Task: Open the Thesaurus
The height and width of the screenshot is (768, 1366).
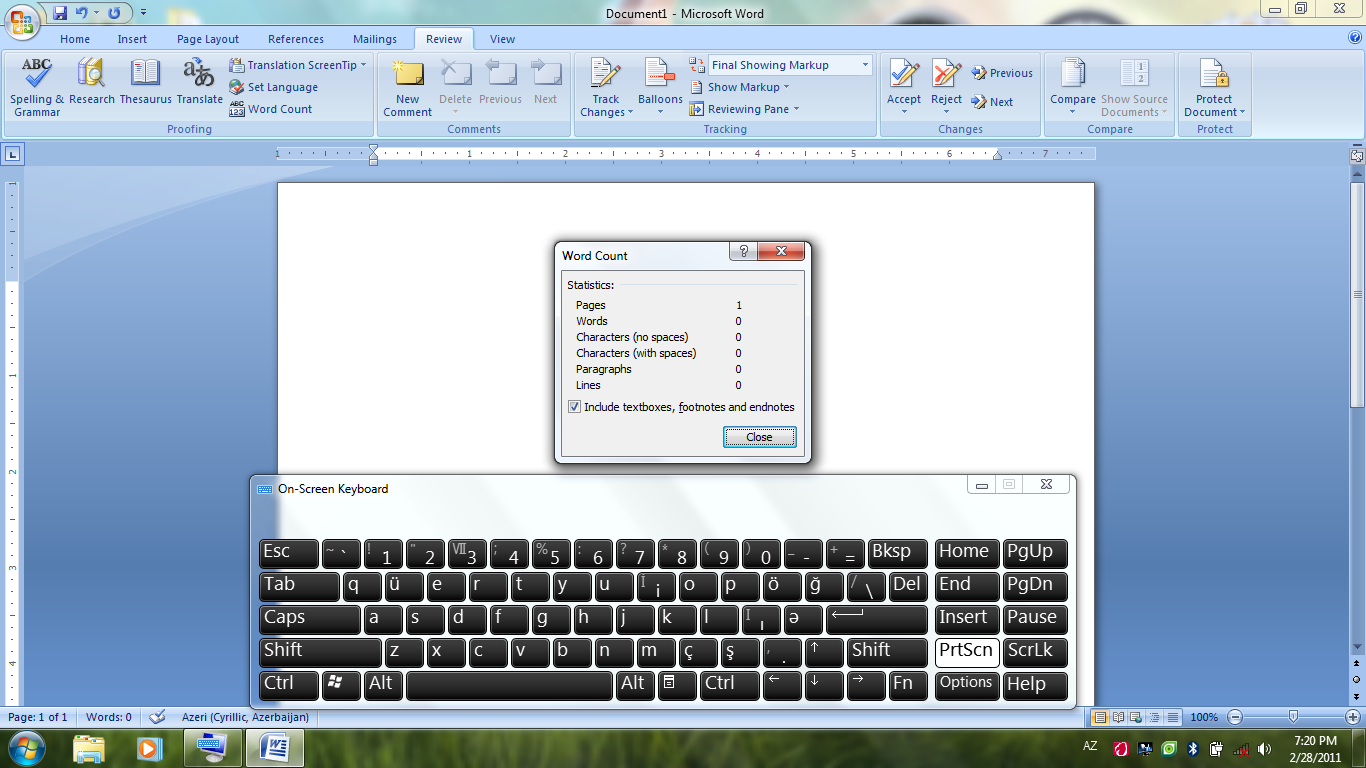Action: [x=146, y=82]
